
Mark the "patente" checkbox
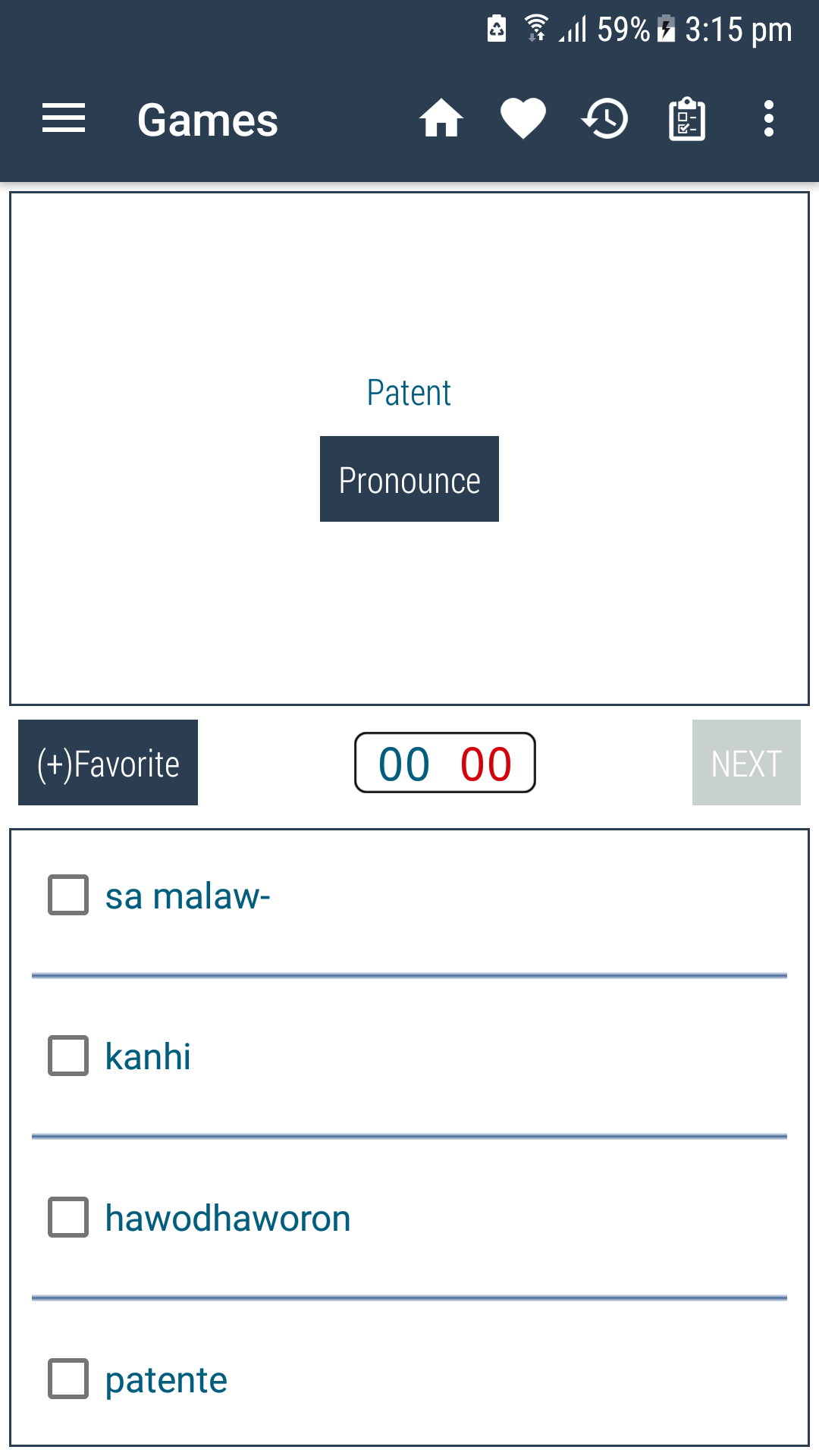(x=68, y=1379)
